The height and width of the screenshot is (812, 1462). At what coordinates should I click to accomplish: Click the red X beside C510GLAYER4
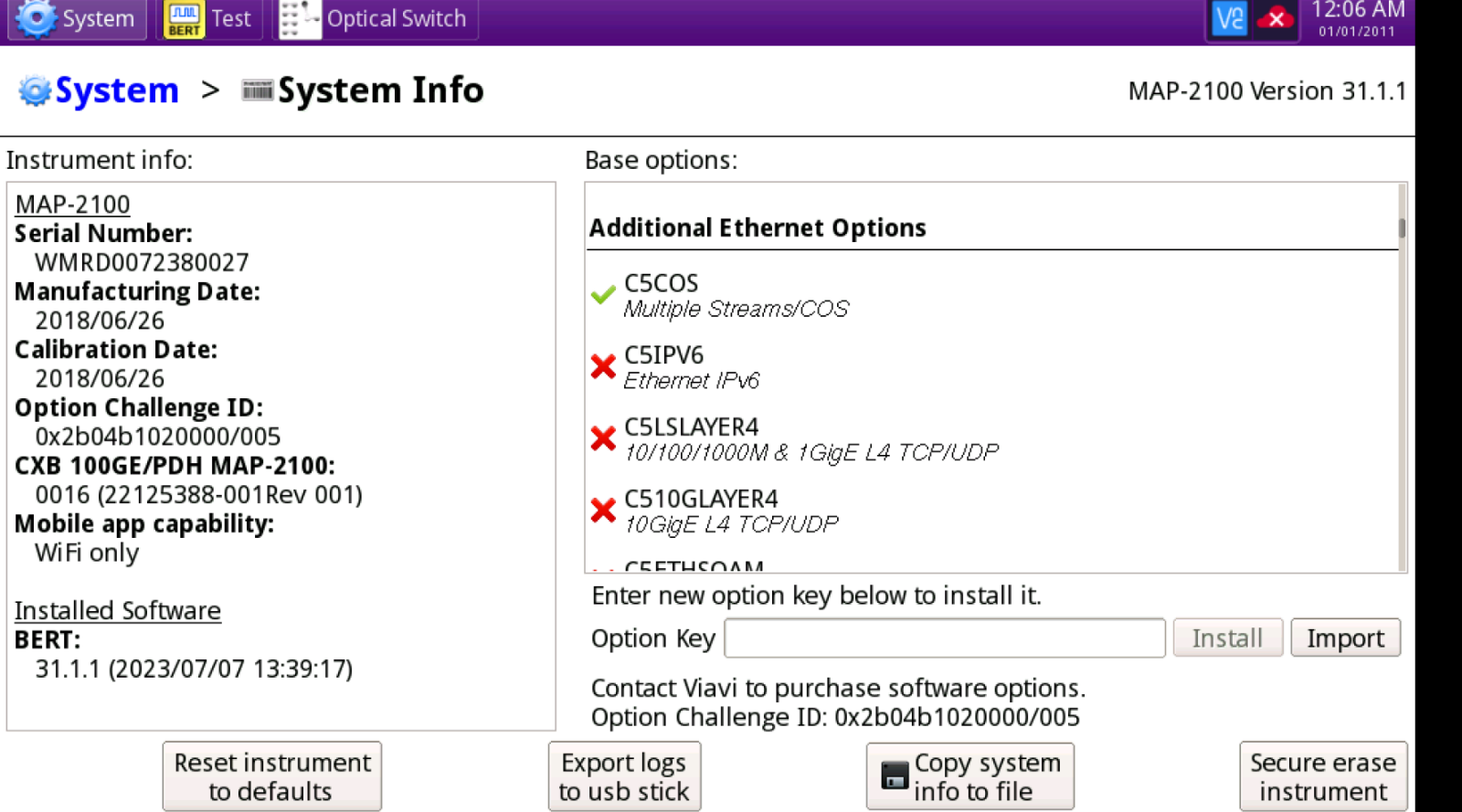(603, 510)
